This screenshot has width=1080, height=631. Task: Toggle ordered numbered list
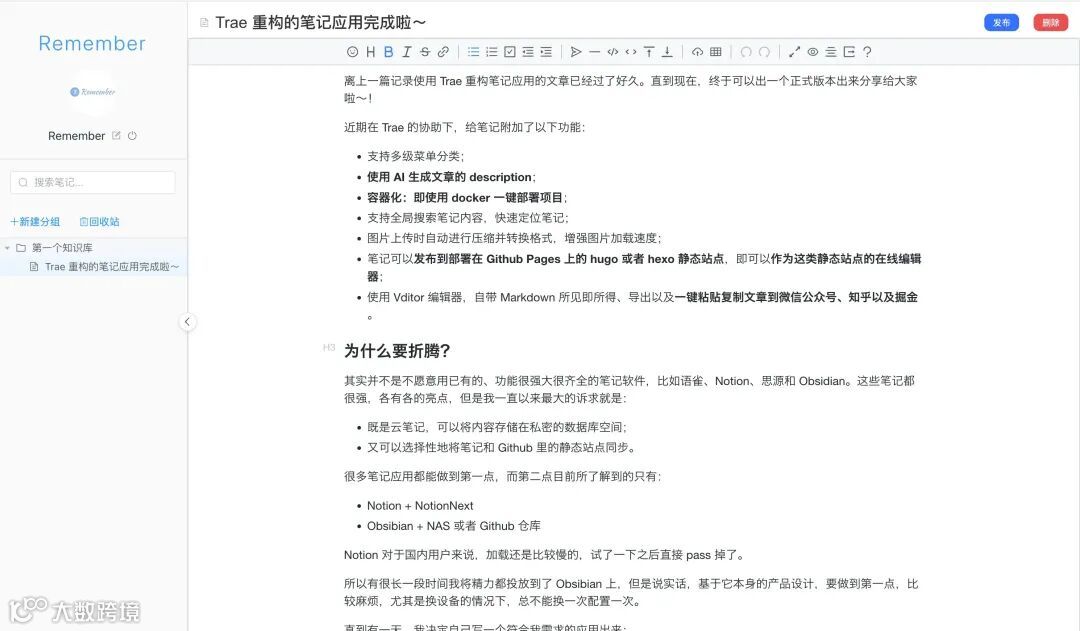coord(492,52)
